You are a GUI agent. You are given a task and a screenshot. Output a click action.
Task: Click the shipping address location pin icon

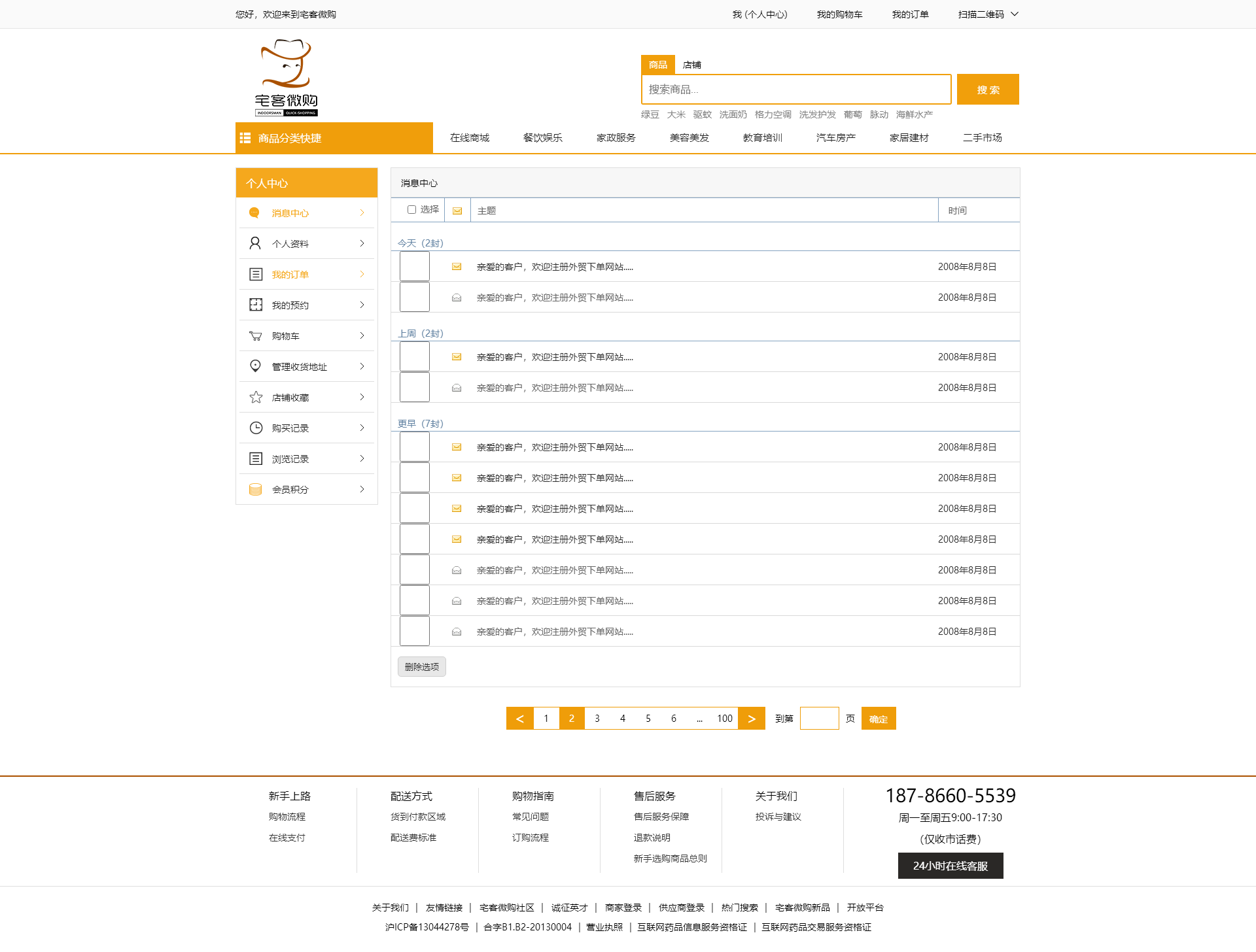point(255,366)
